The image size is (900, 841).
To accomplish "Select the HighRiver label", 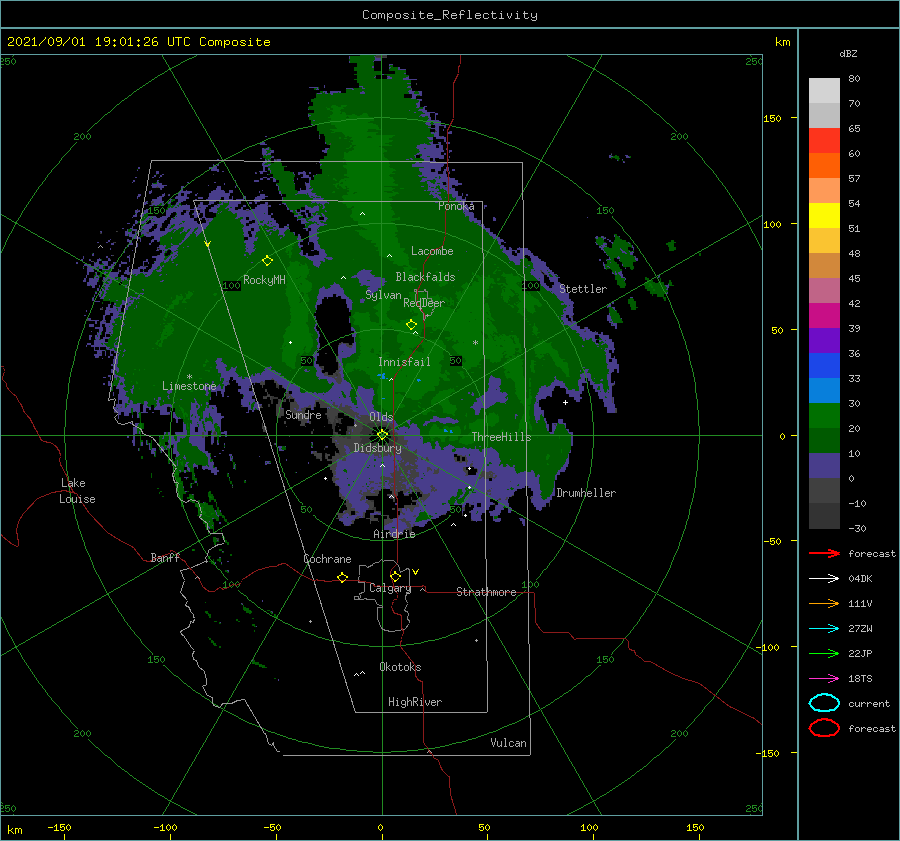I will (415, 702).
